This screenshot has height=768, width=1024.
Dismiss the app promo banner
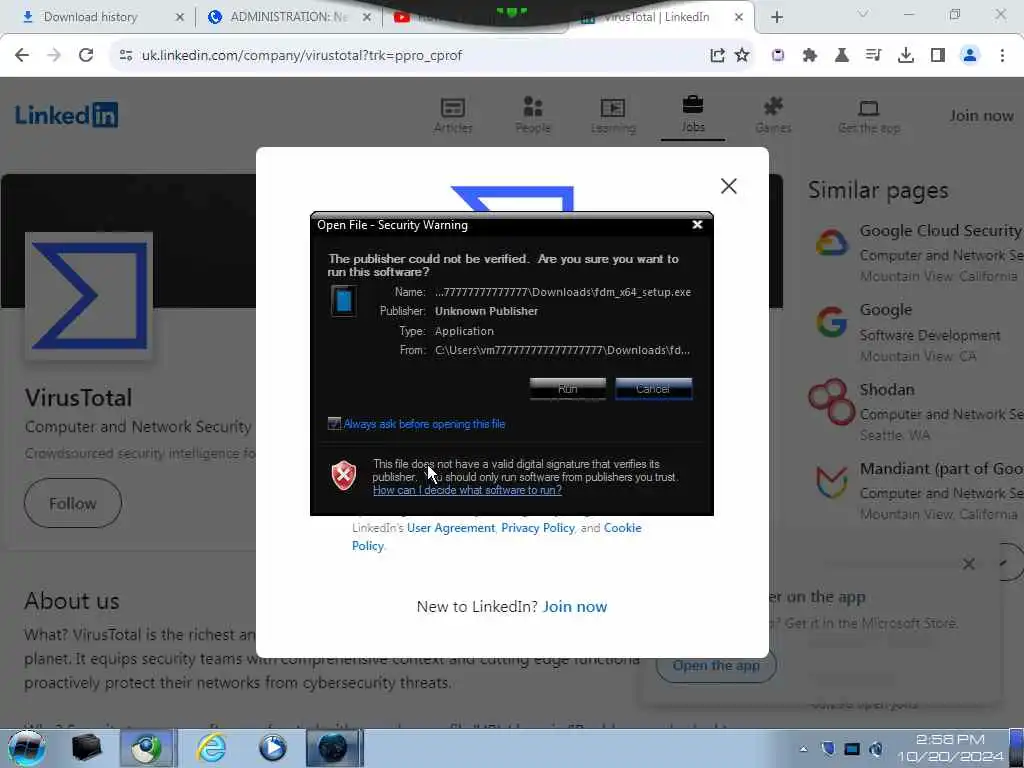pyautogui.click(x=968, y=564)
